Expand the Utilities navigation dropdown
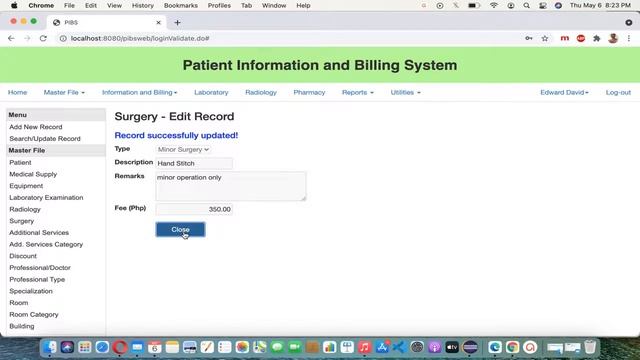 tap(405, 92)
